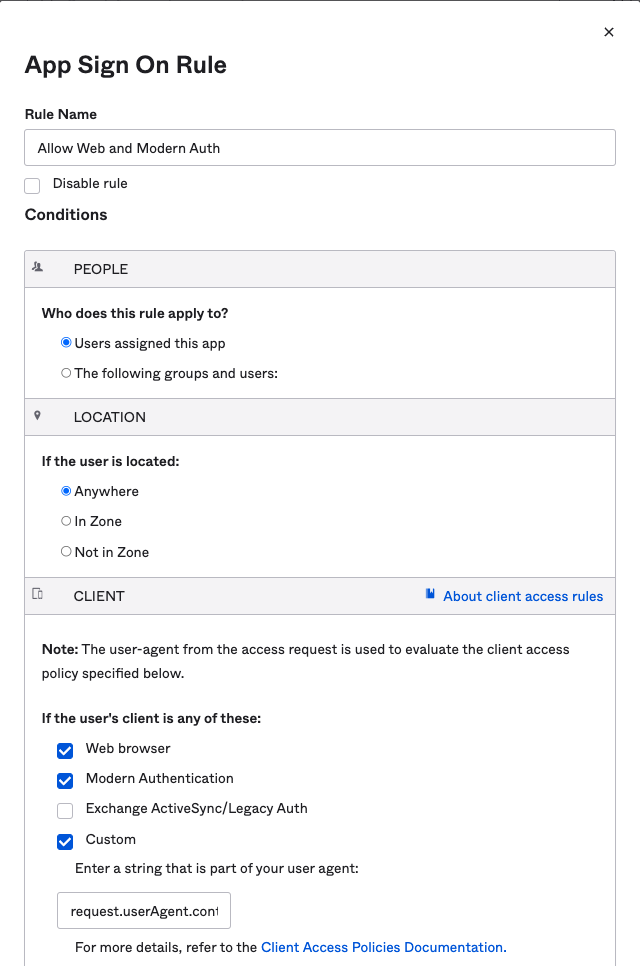
Task: Select Users assigned this app
Action: tap(65, 342)
